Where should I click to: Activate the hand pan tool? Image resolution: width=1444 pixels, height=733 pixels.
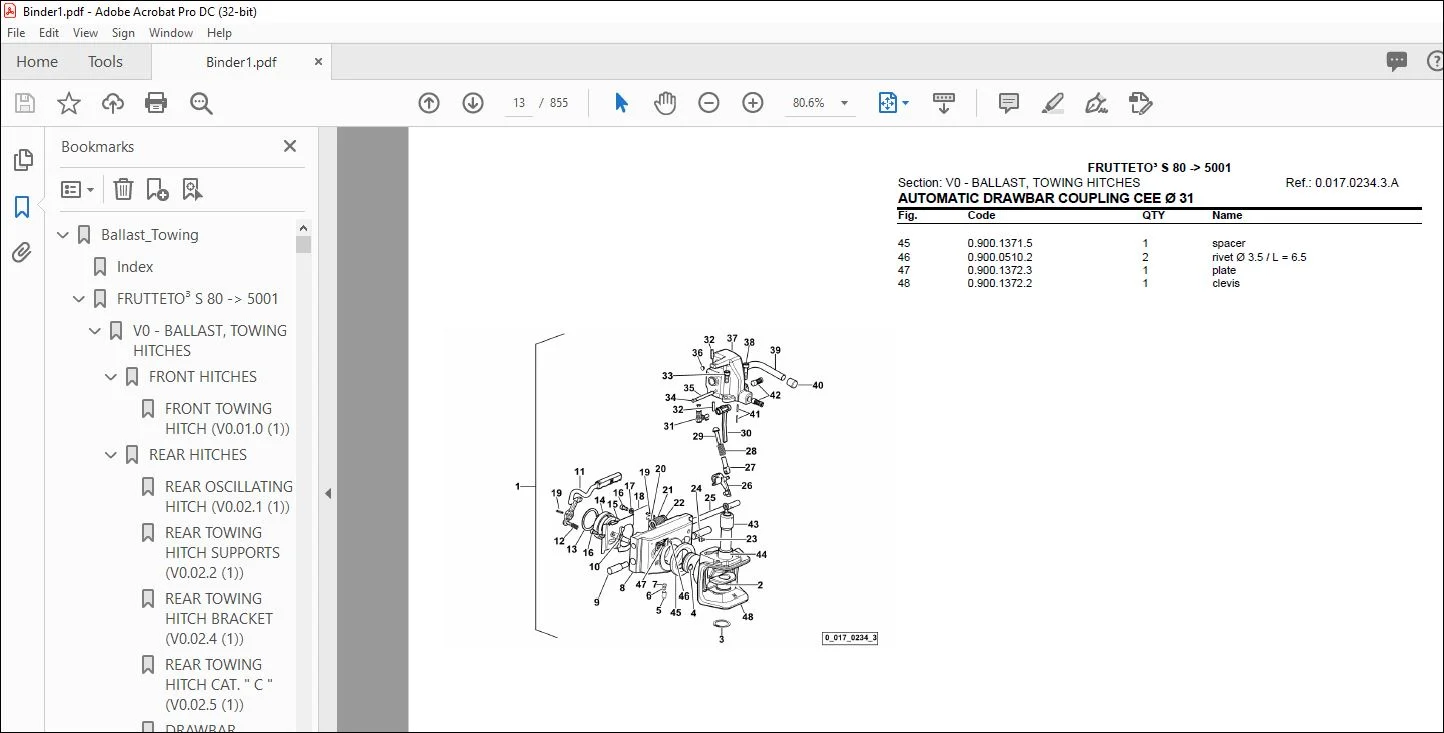pyautogui.click(x=665, y=103)
